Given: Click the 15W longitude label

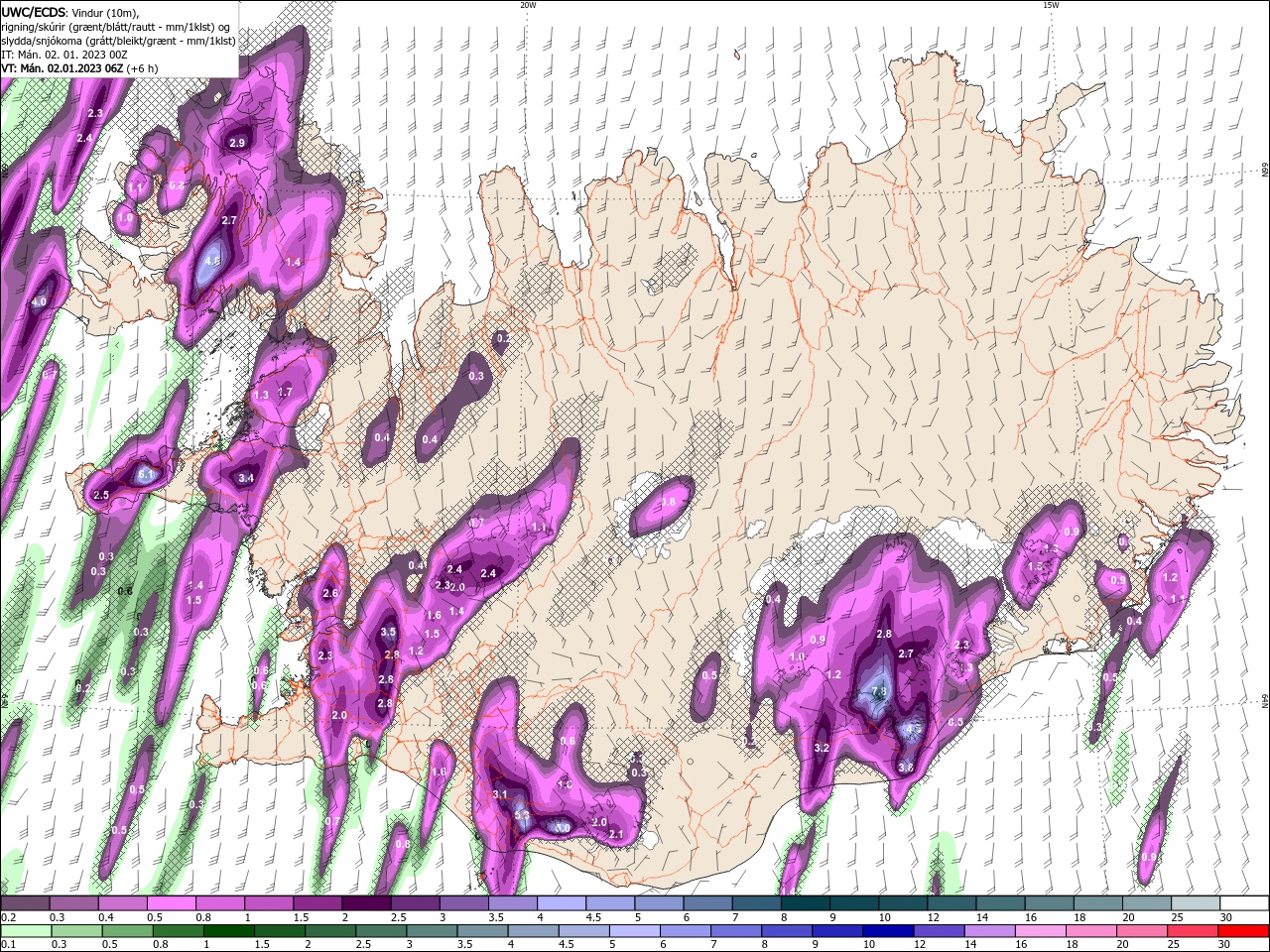Looking at the screenshot, I should coord(1051,5).
